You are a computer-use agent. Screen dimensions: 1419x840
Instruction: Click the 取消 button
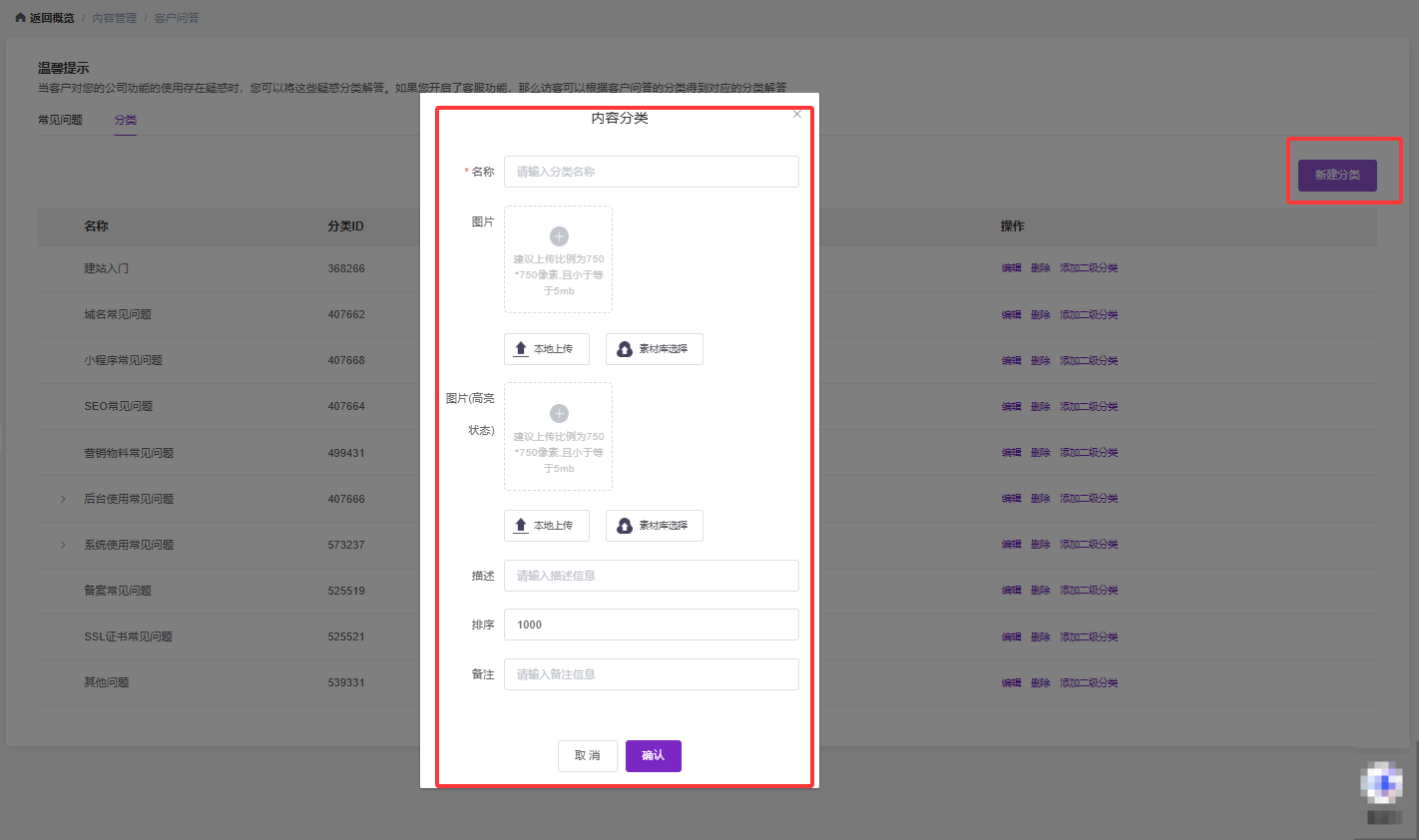pos(588,756)
